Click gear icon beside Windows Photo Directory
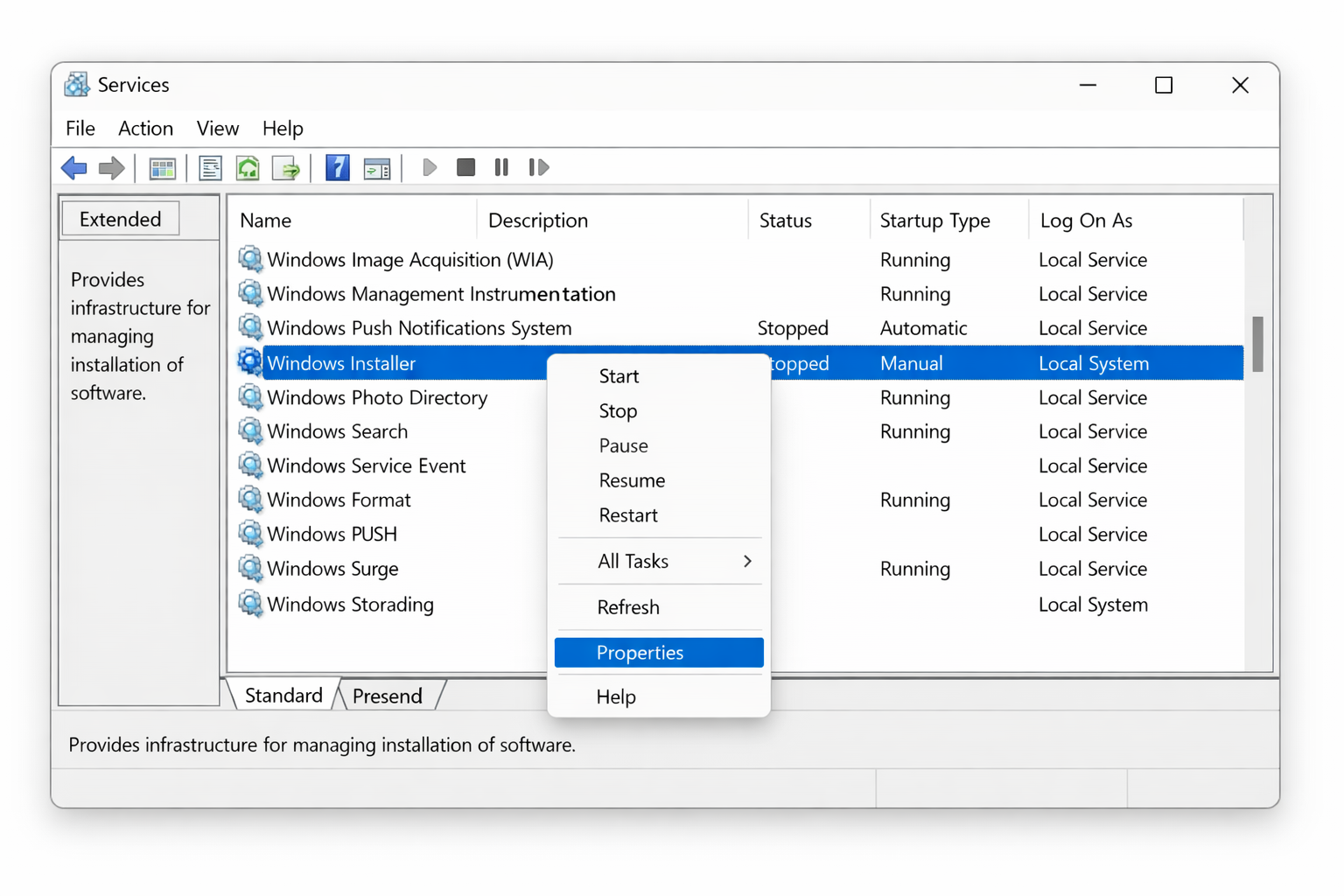Image resolution: width=1344 pixels, height=896 pixels. point(250,397)
